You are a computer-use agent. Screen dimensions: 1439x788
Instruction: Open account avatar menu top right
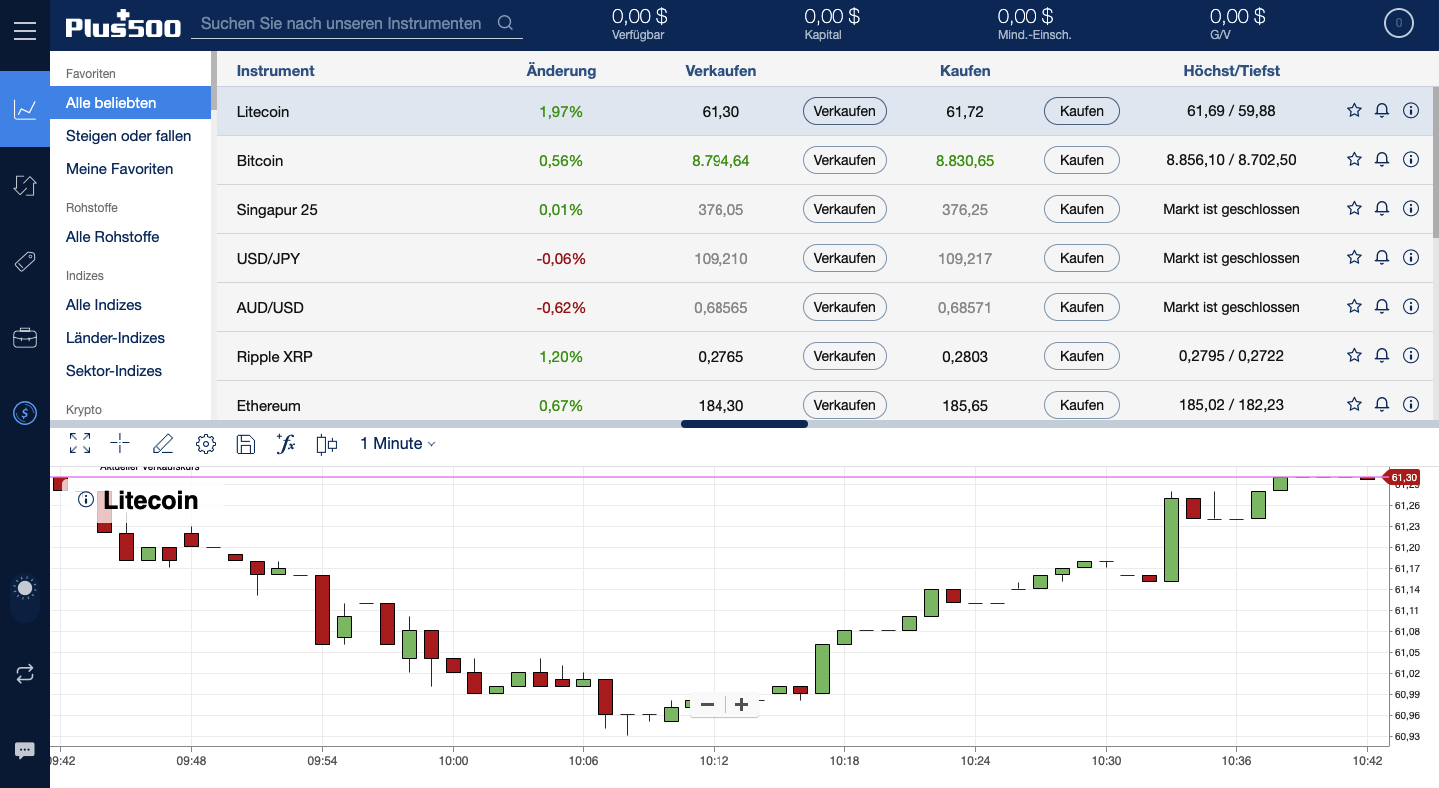1398,24
